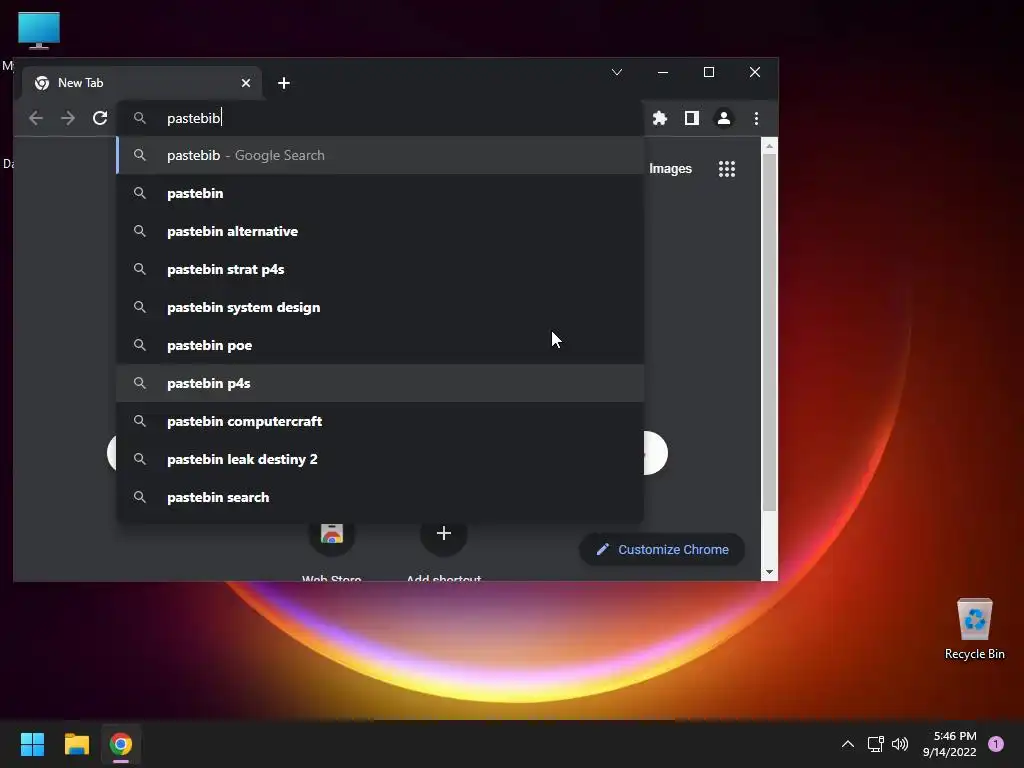1024x768 pixels.
Task: Select the New Tab tab
Action: point(142,83)
